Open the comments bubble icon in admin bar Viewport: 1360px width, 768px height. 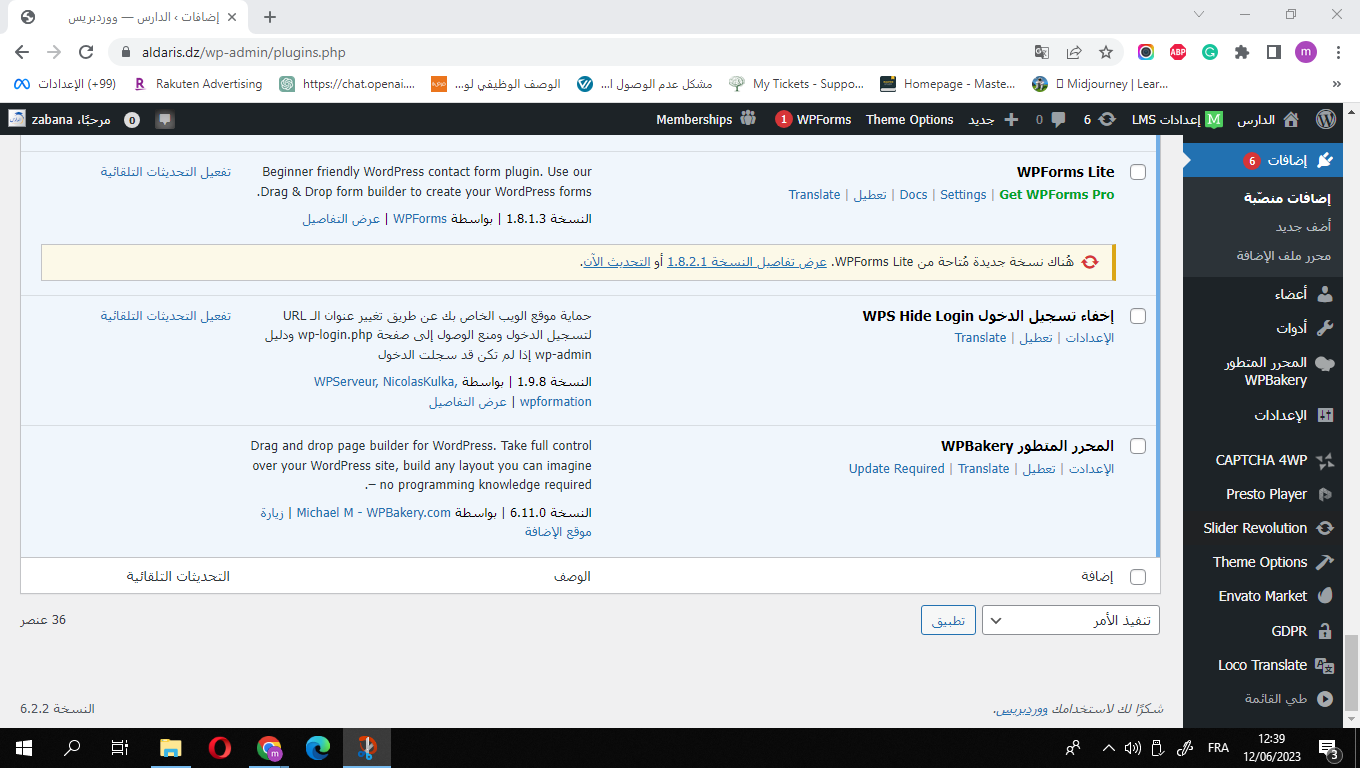point(1061,119)
